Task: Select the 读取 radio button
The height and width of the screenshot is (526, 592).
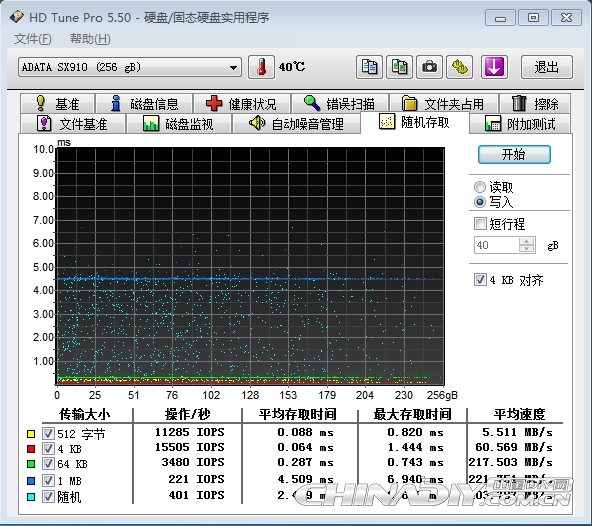Action: pos(480,187)
